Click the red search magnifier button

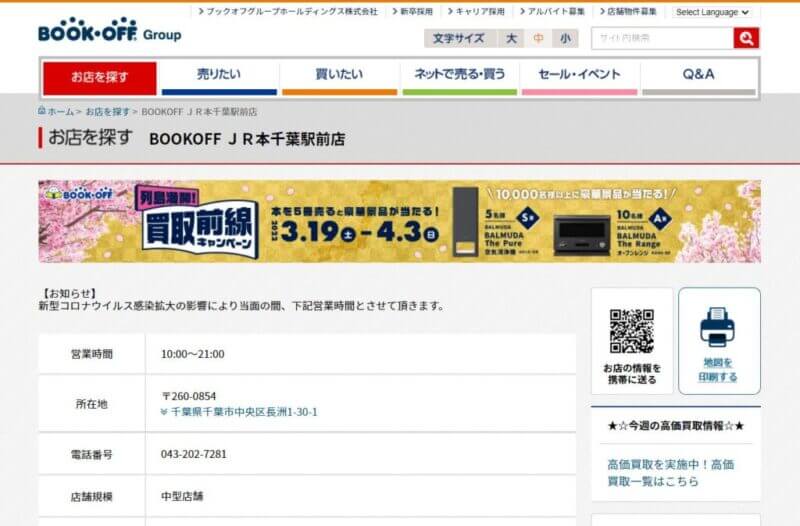pos(746,38)
